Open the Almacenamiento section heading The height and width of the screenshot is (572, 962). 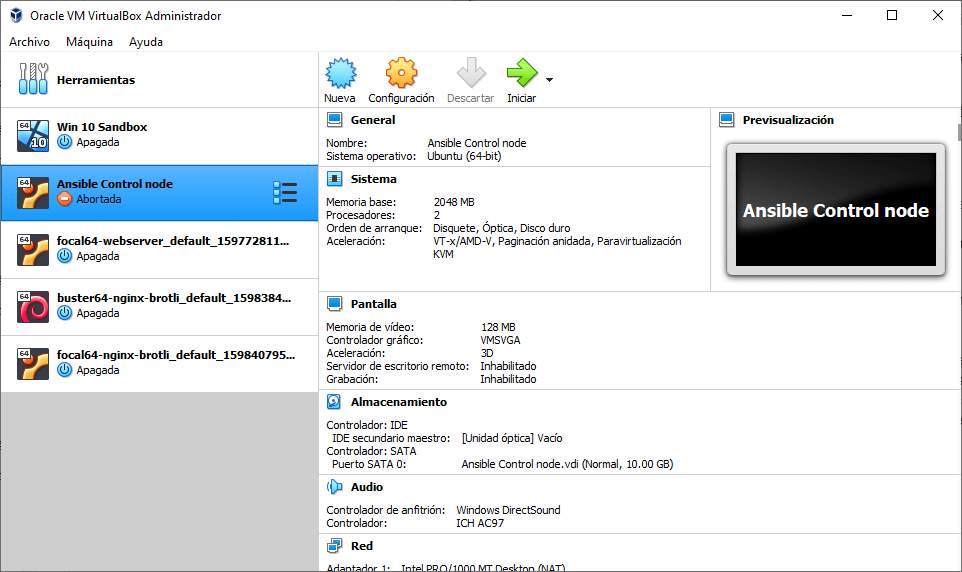[399, 402]
